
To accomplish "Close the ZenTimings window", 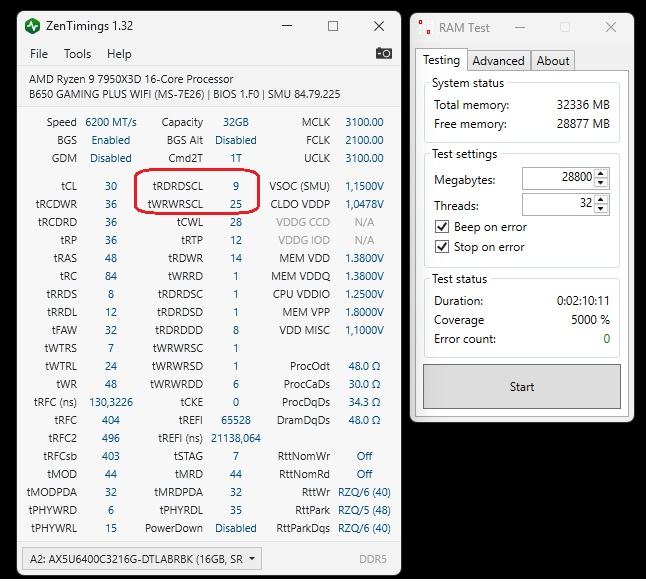I will pyautogui.click(x=379, y=26).
